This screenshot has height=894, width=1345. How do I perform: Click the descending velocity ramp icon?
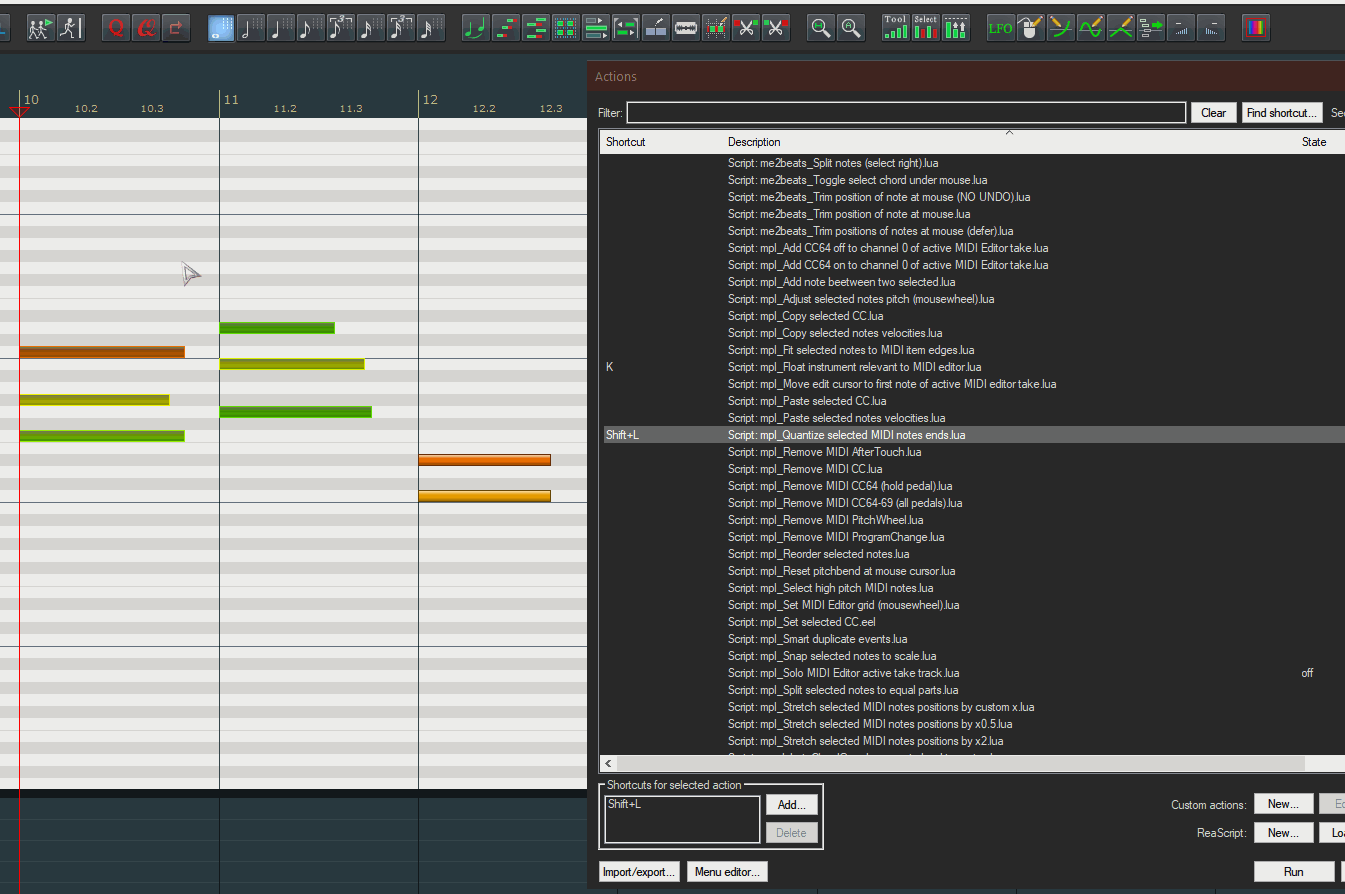pyautogui.click(x=1211, y=28)
